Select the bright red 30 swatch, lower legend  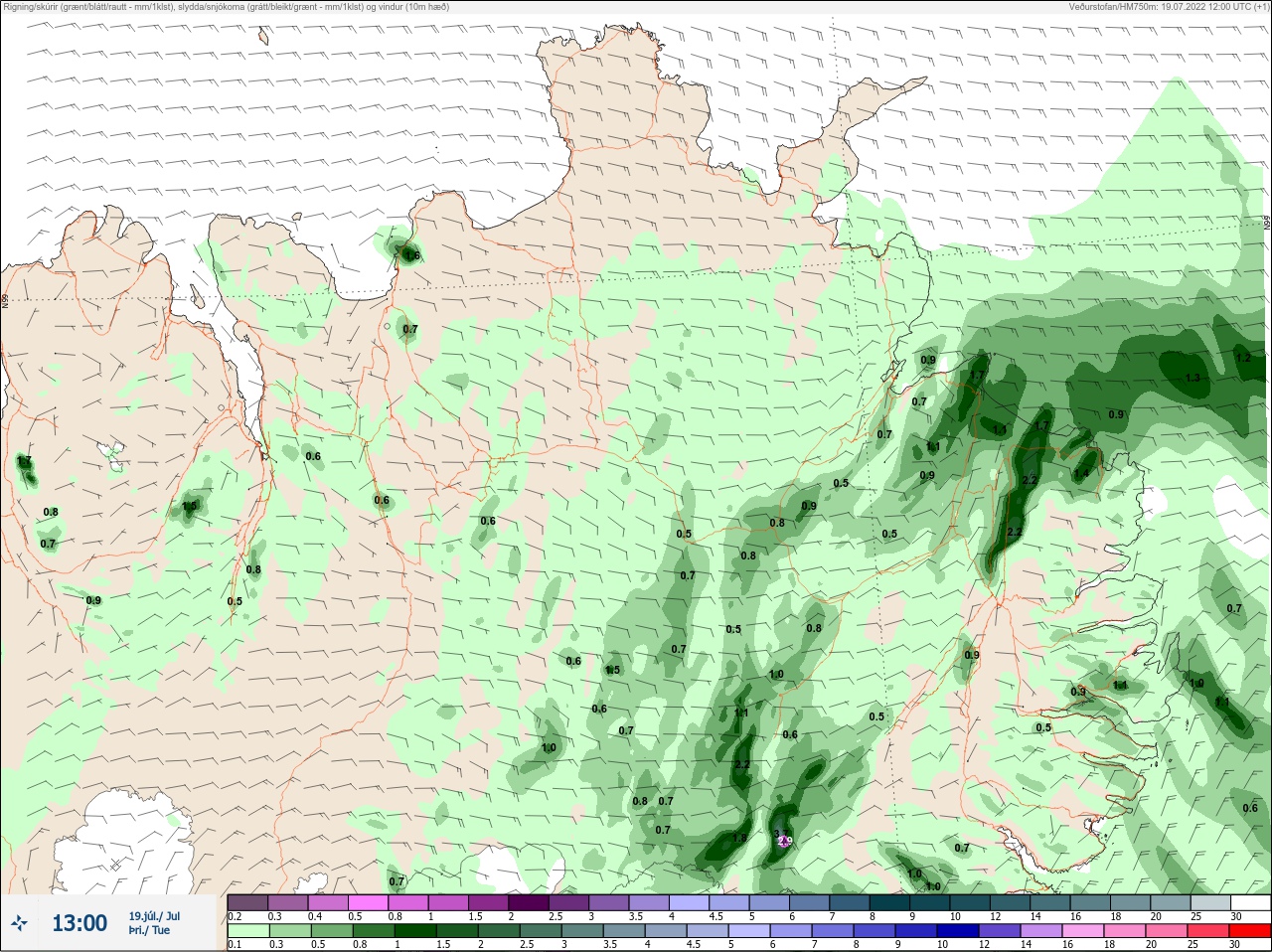[x=1250, y=931]
